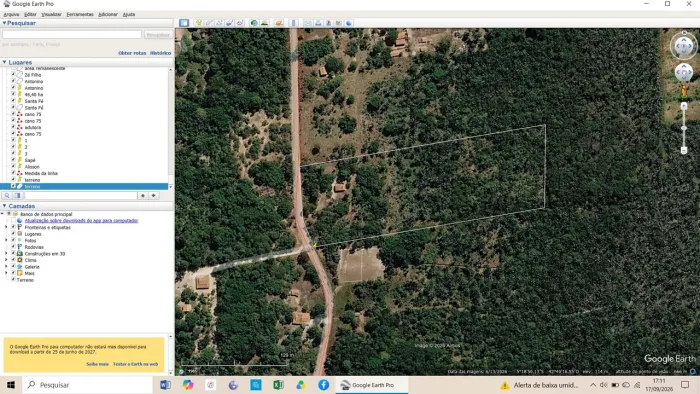Open the Adicionar menu
The image size is (700, 394).
pos(108,14)
